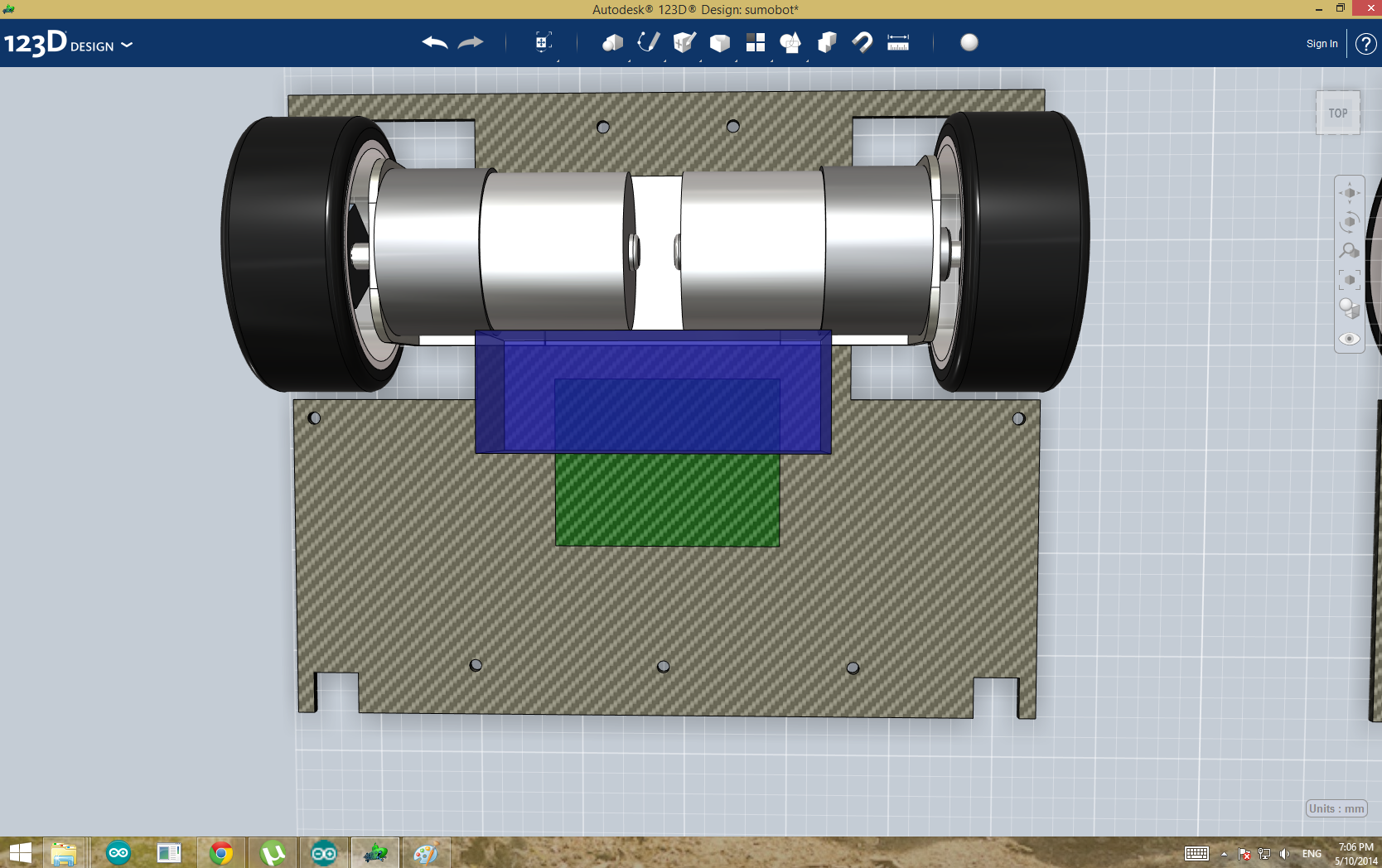Open the ENG language menu in the tray

[1312, 854]
